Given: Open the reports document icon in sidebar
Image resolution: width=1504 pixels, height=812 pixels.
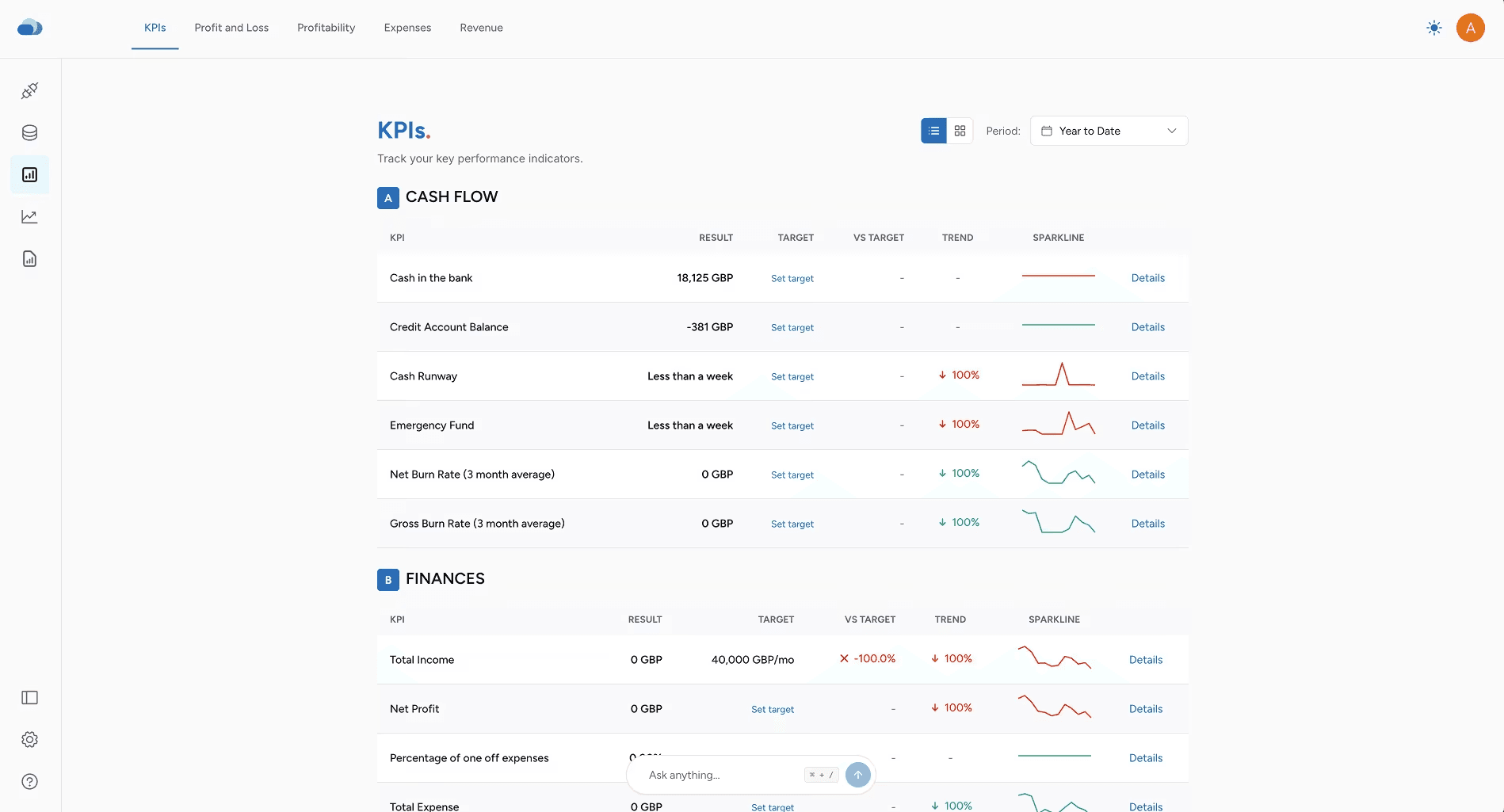Looking at the screenshot, I should click(x=29, y=259).
